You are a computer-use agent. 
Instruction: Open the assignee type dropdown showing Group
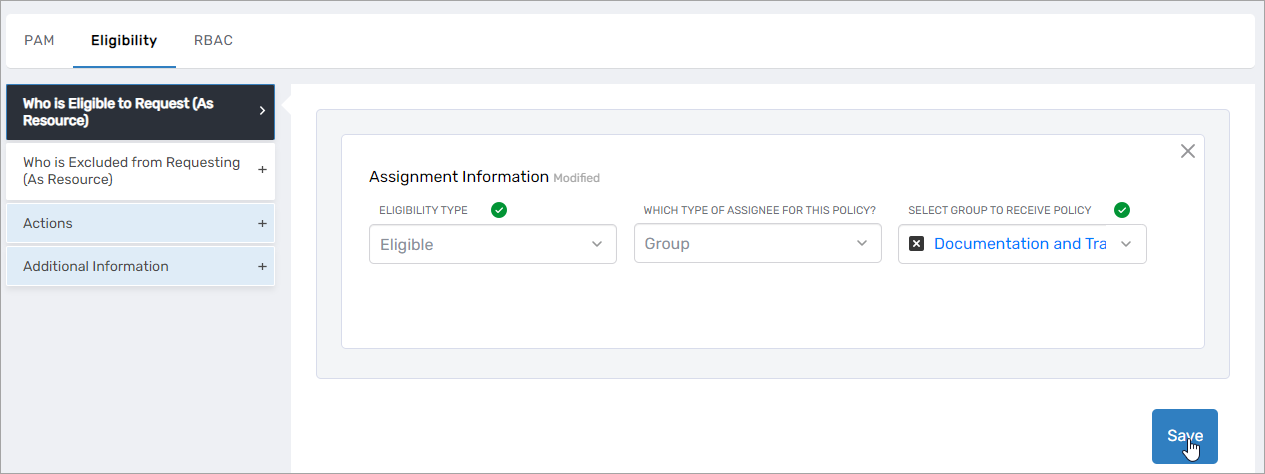click(x=757, y=244)
